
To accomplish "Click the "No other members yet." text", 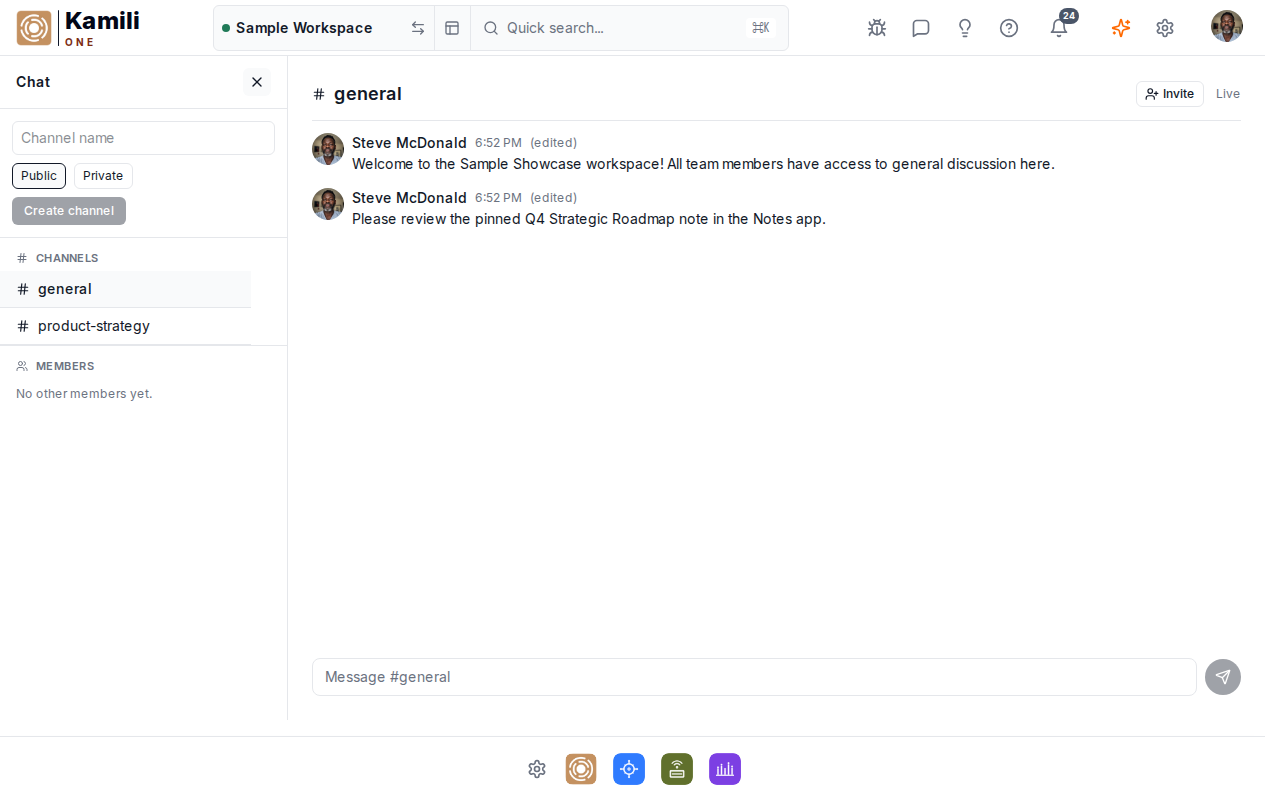I will [x=84, y=394].
